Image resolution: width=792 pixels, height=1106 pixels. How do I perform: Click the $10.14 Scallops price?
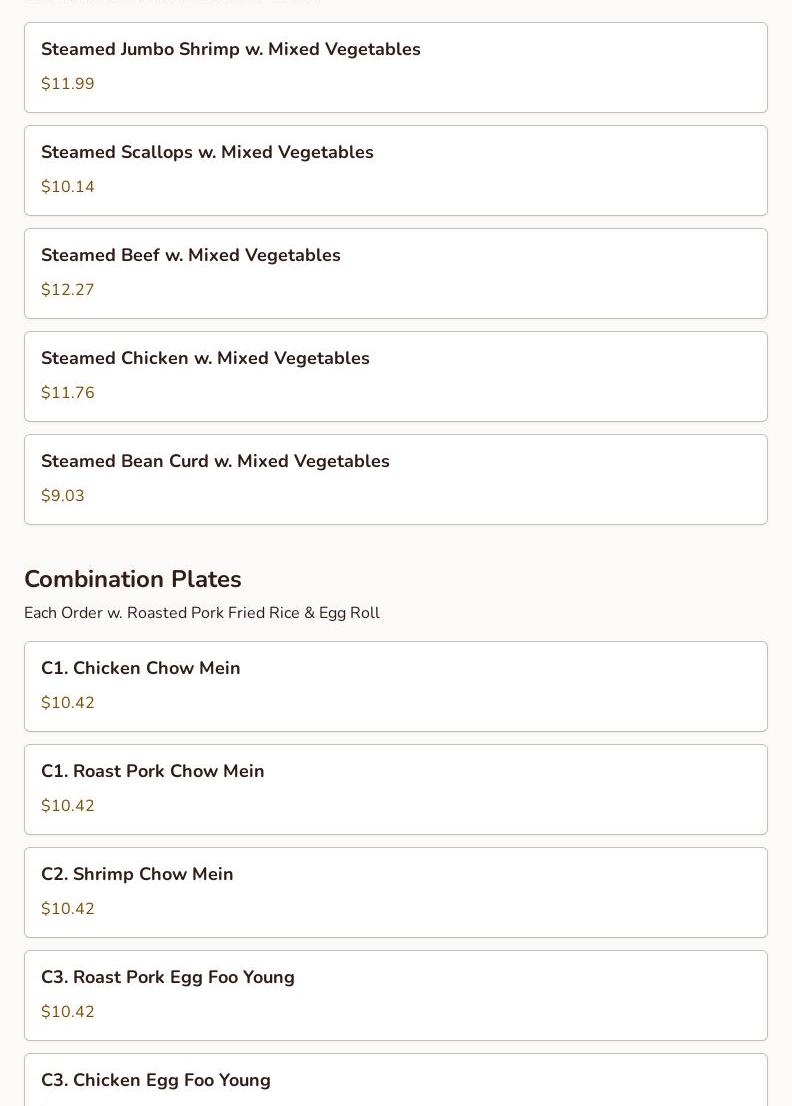68,187
